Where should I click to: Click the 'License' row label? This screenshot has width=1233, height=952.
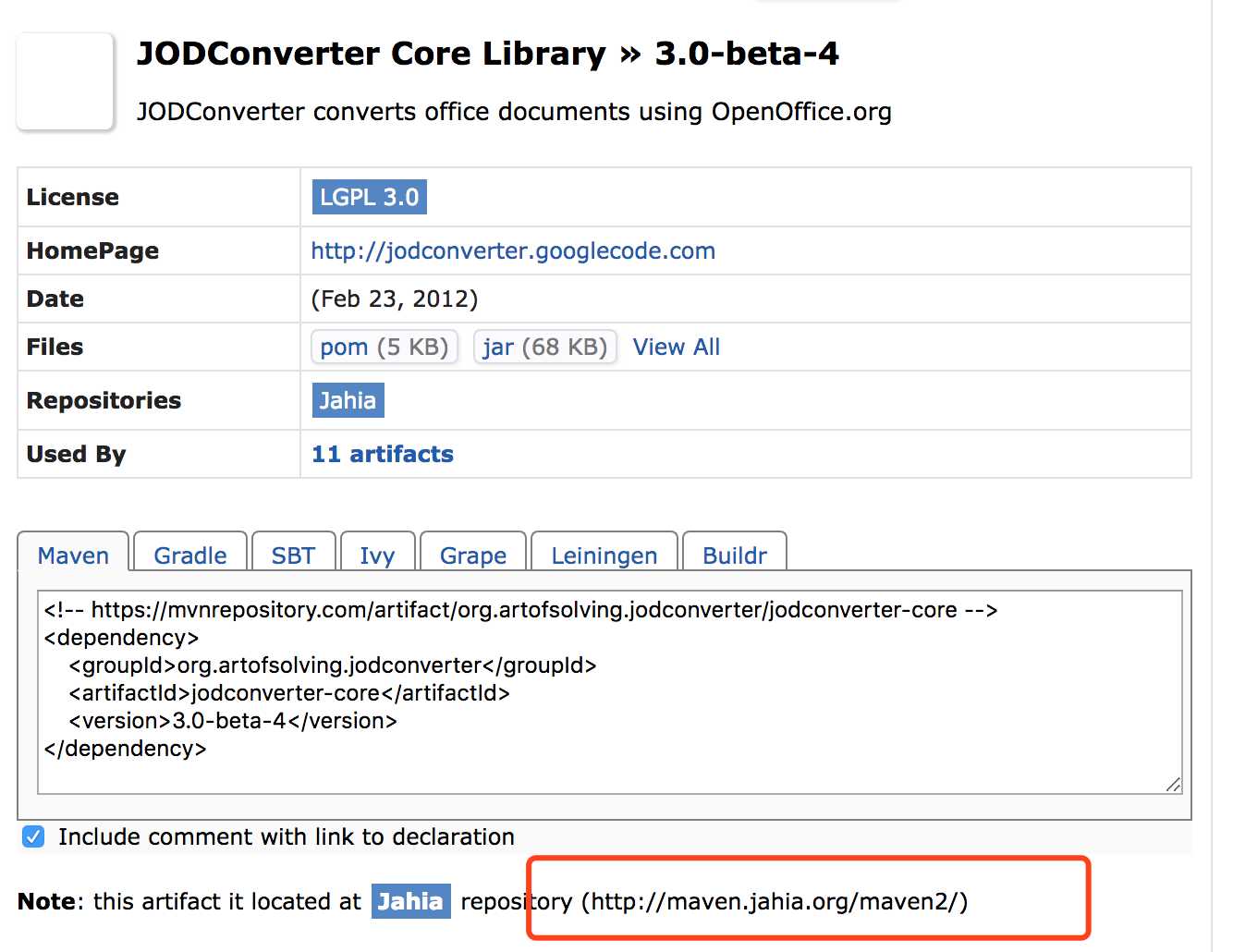click(x=73, y=197)
